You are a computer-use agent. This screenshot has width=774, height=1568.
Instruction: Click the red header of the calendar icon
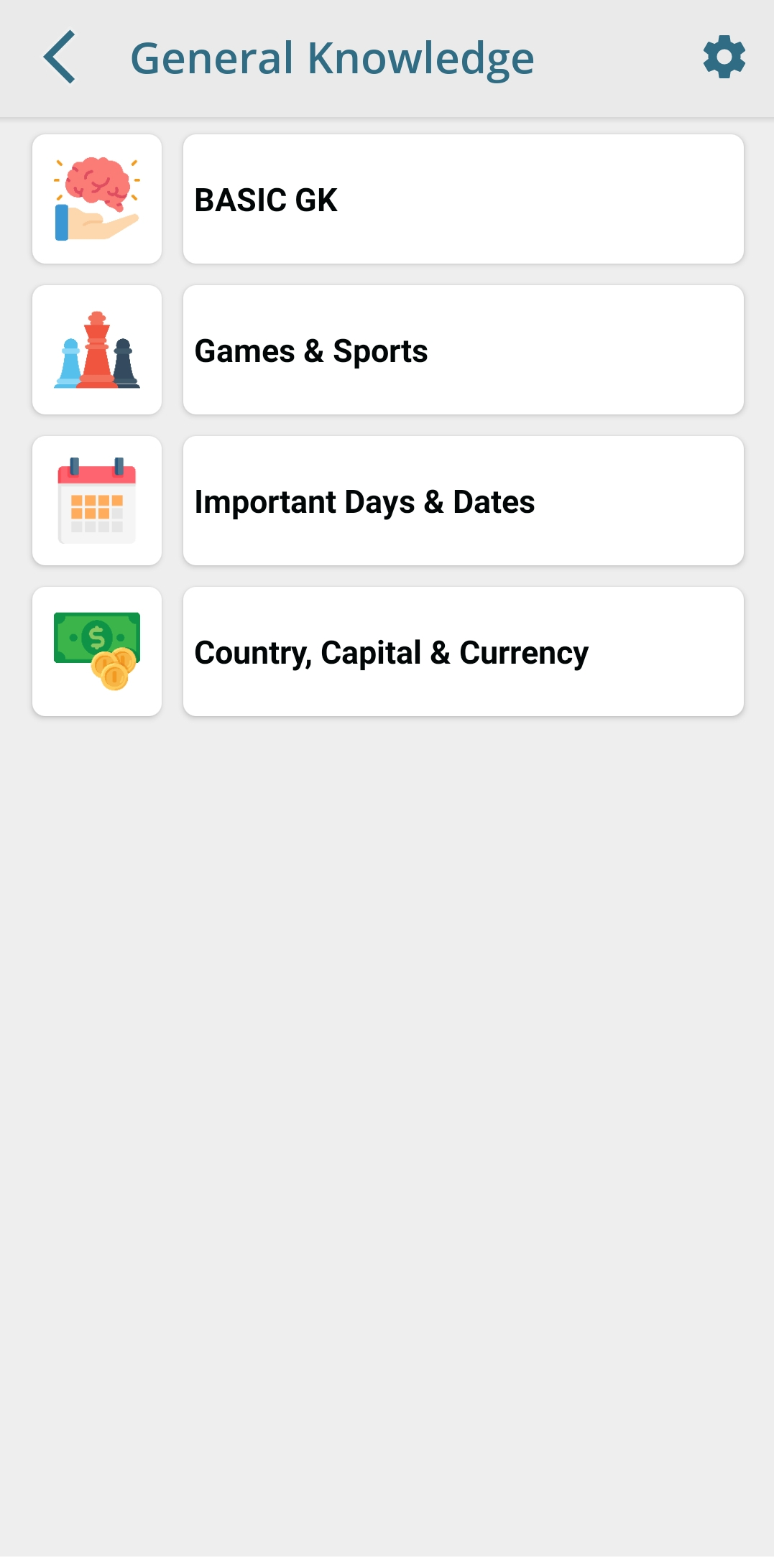pyautogui.click(x=97, y=475)
